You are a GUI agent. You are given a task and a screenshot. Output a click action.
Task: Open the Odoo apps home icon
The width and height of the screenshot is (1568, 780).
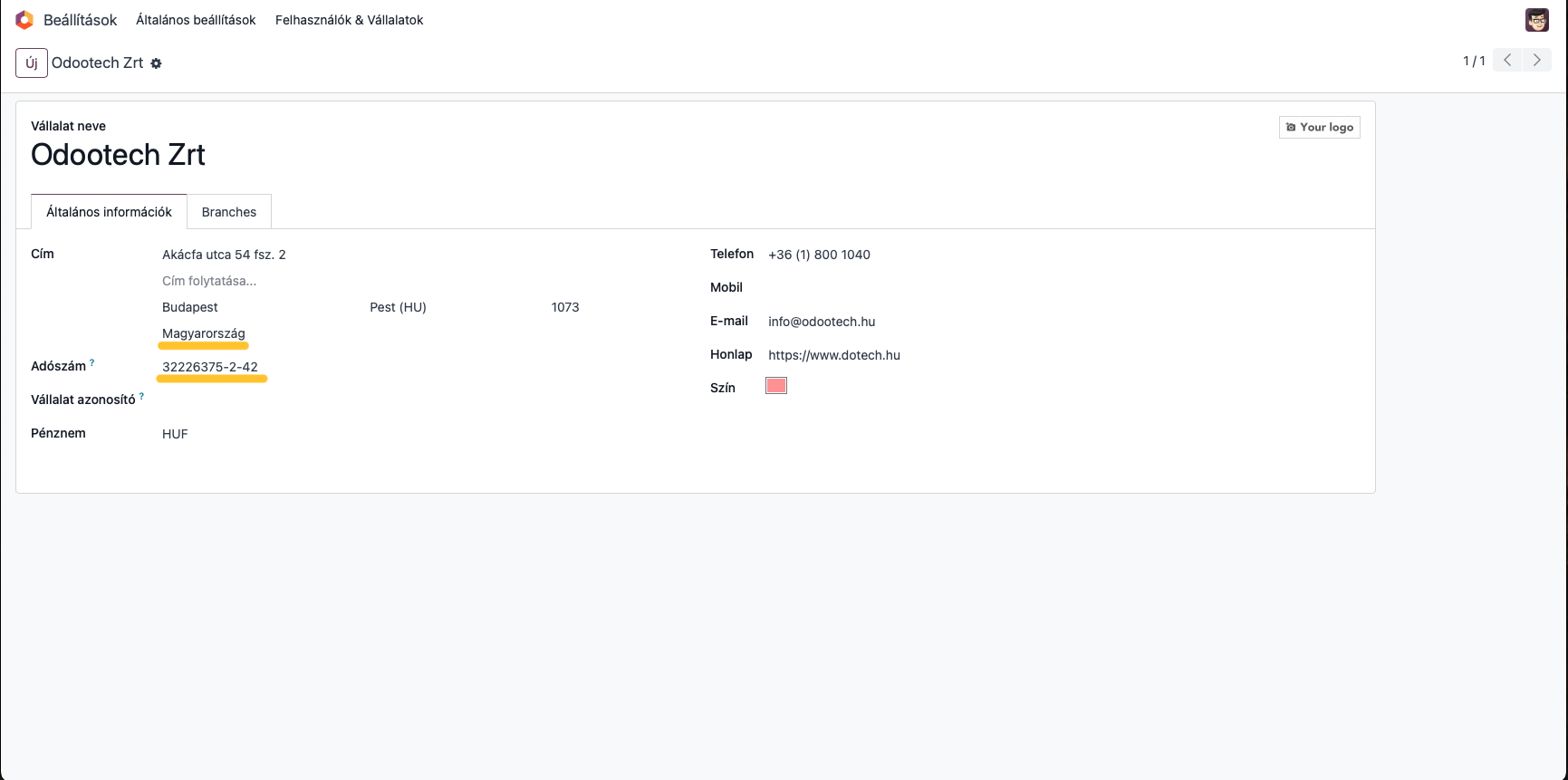coord(24,20)
